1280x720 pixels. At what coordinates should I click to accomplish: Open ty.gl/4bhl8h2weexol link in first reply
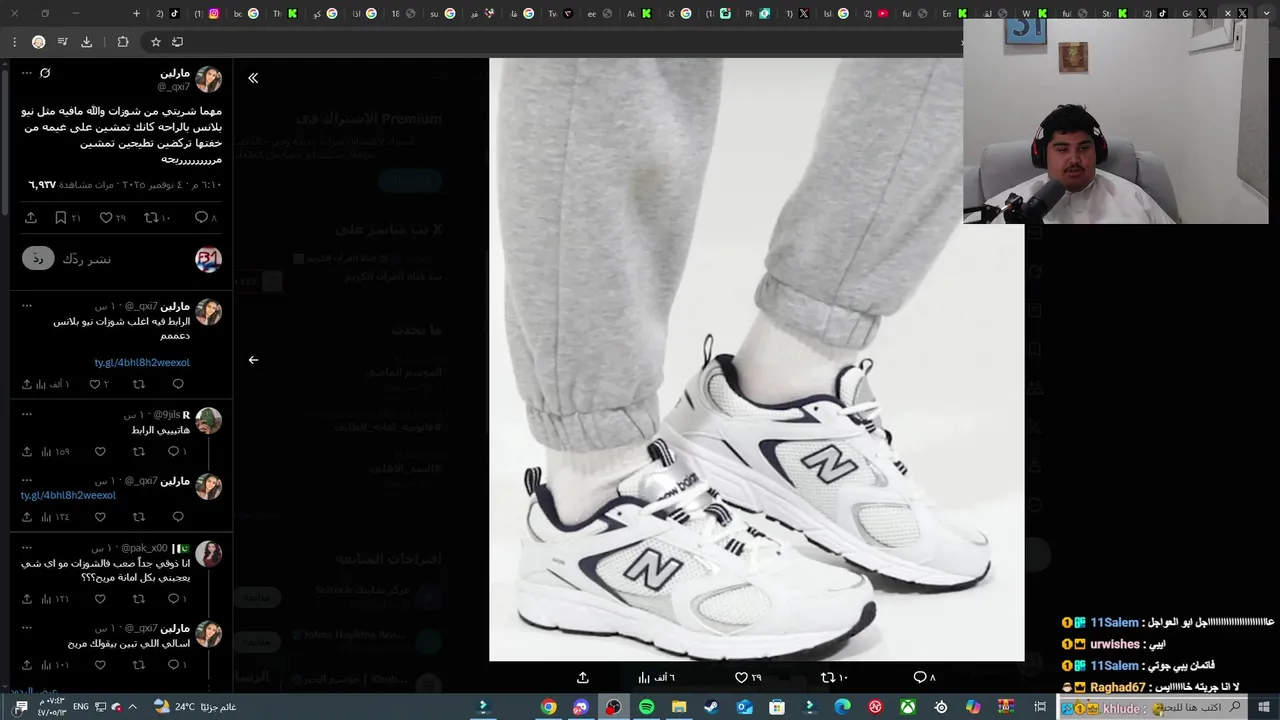(142, 362)
